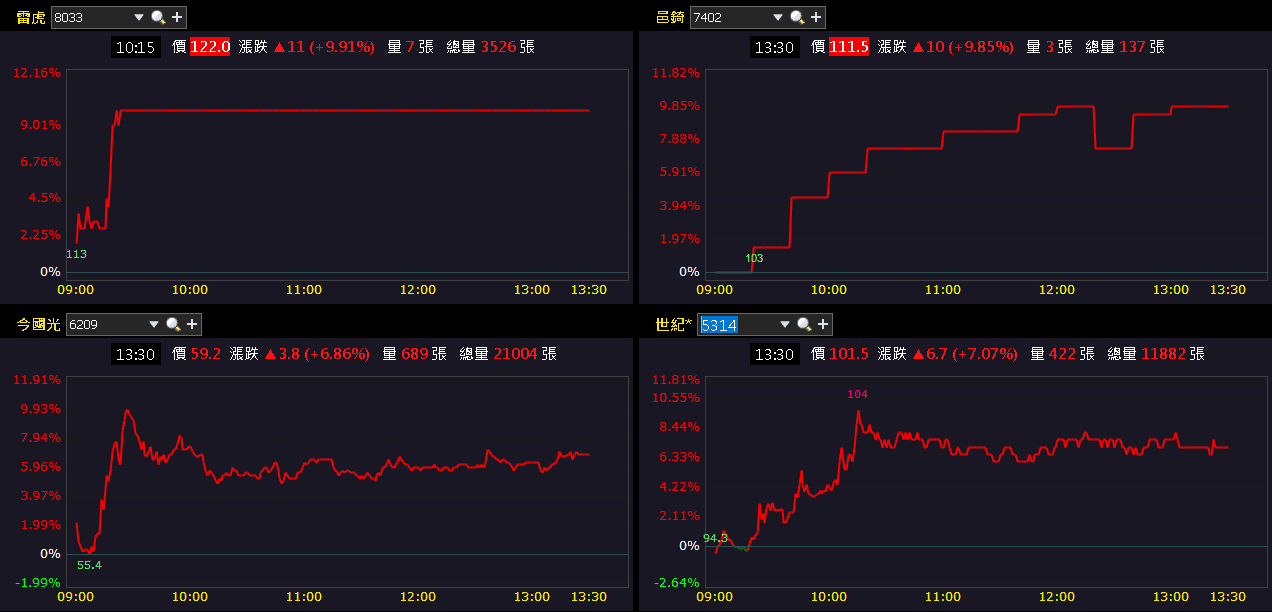Click the 10.55% axis label in 世紀 chart

[676, 397]
